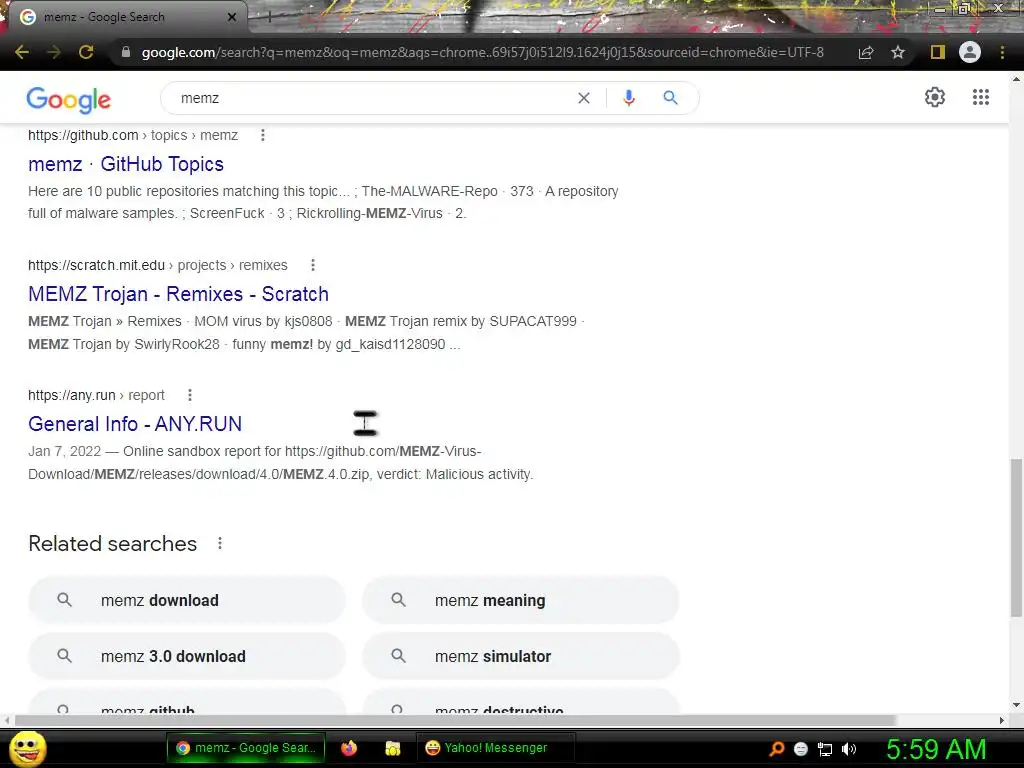Click the any.run › report URL text

96,395
